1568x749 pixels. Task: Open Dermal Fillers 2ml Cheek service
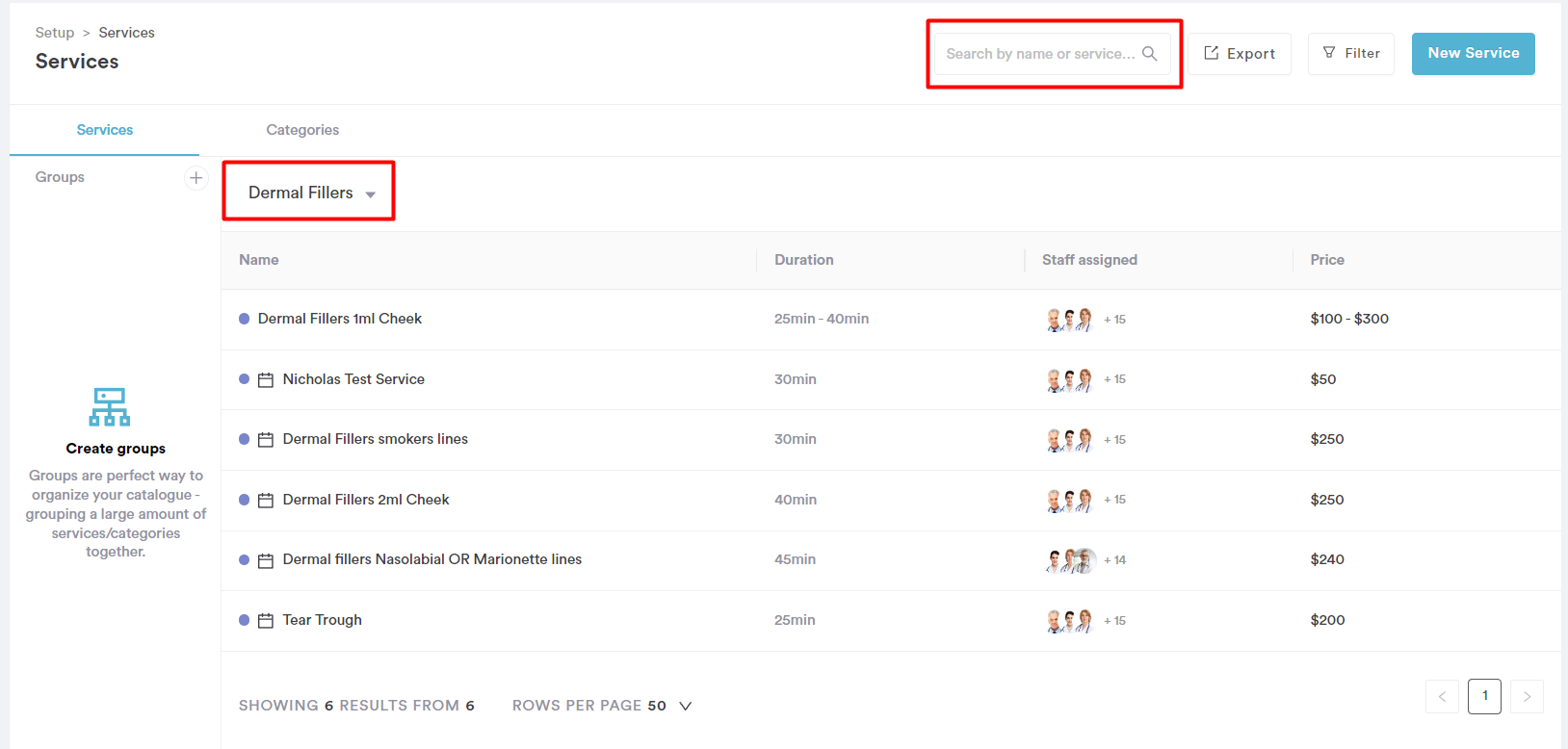pos(366,500)
